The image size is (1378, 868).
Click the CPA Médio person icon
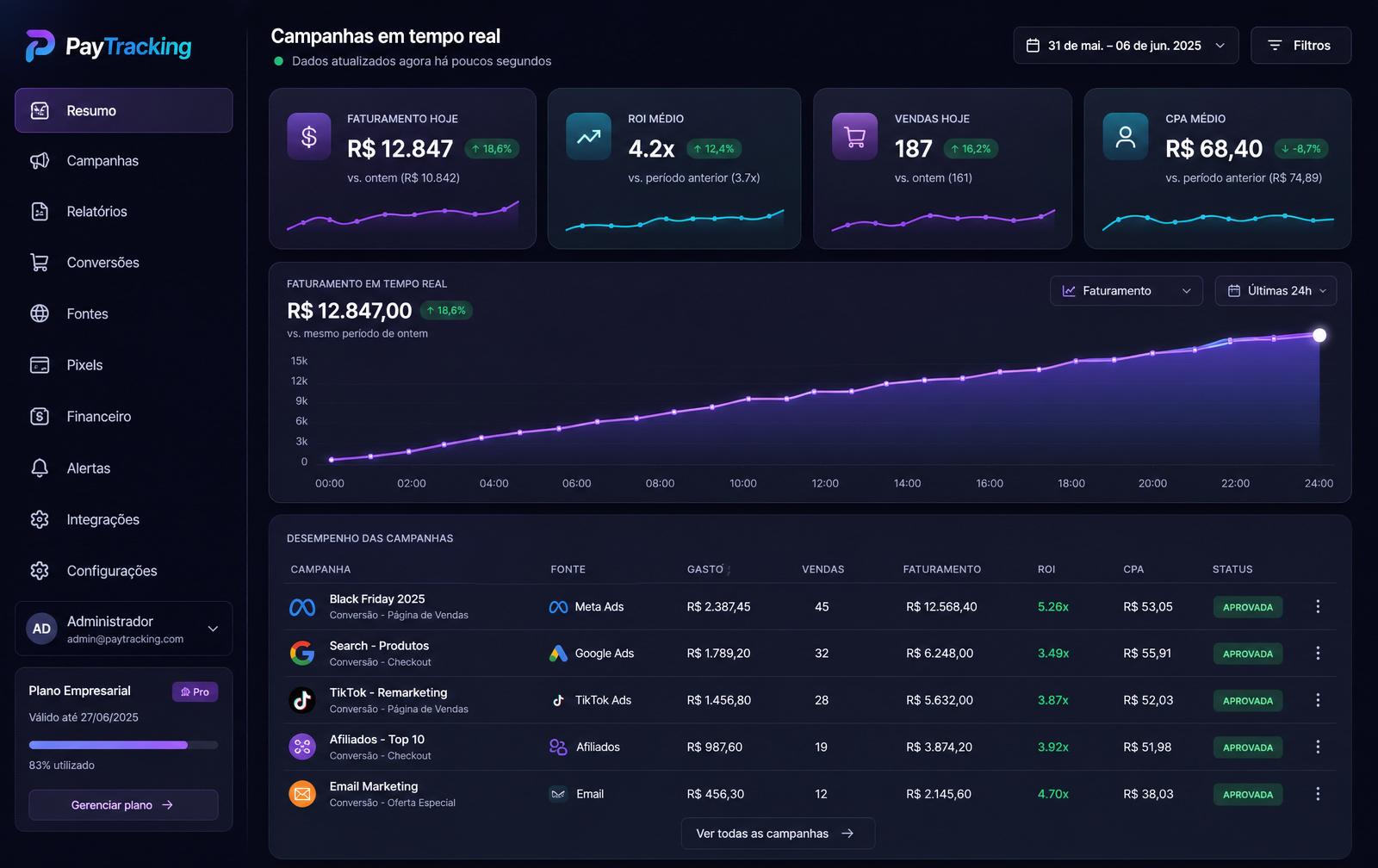(1126, 136)
